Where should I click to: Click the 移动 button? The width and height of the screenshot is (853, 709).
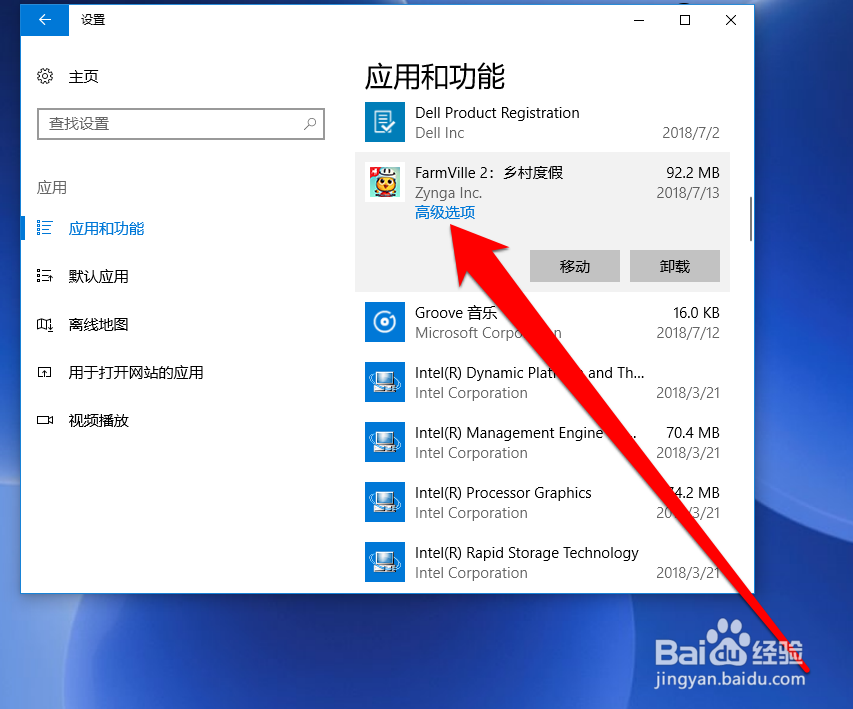pyautogui.click(x=574, y=266)
